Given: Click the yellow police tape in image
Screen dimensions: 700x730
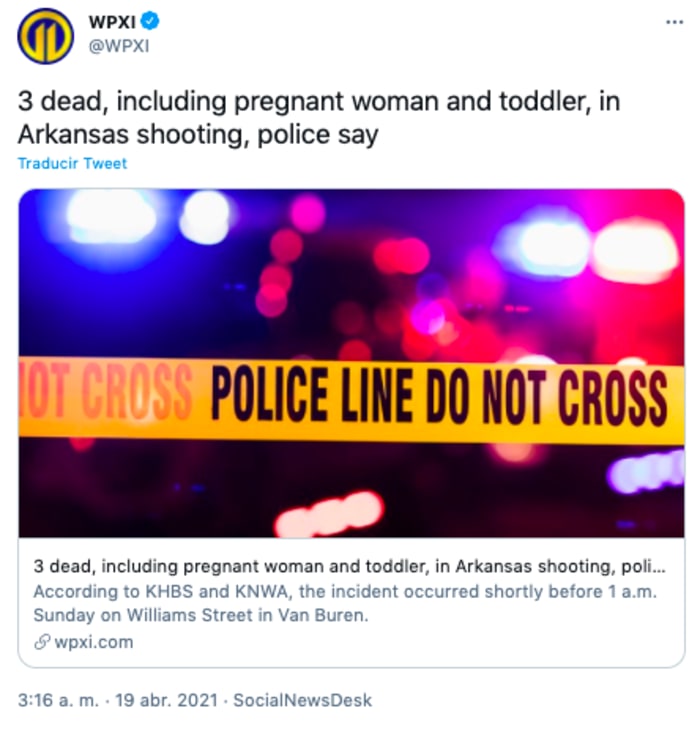Looking at the screenshot, I should point(351,401).
